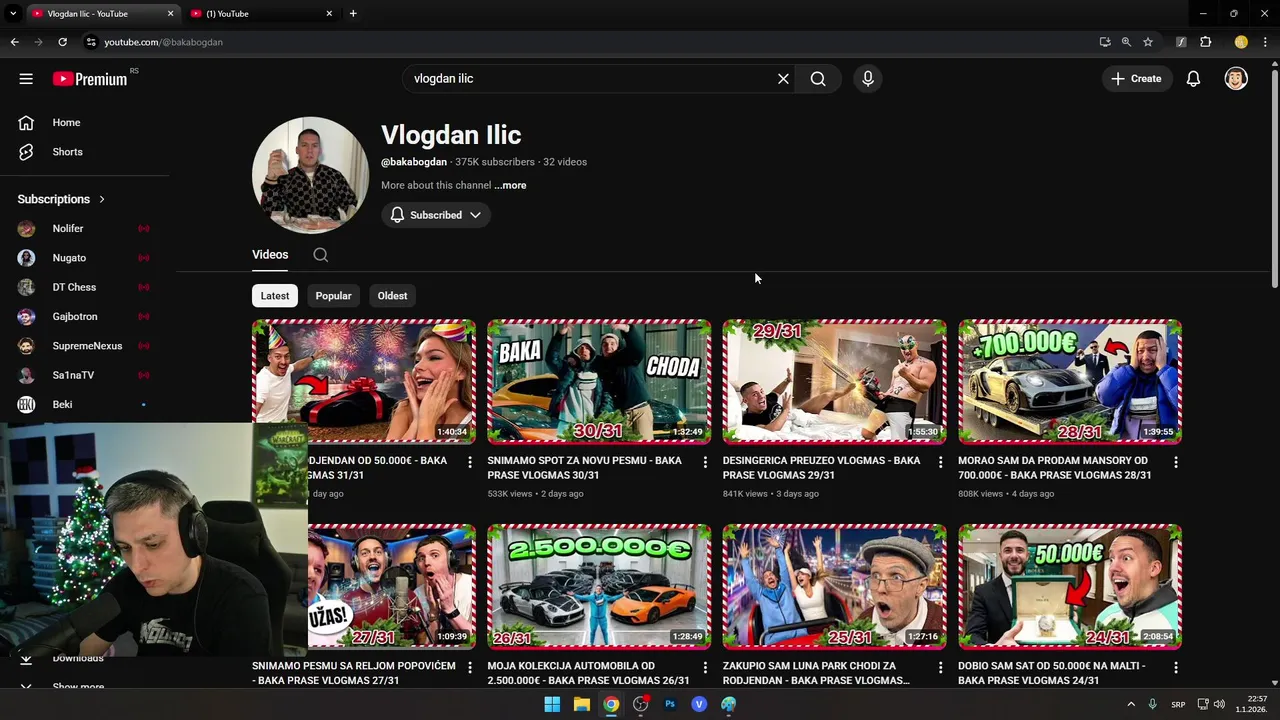Clear the search box with X icon
Screen dimensions: 1280x720
coord(783,79)
